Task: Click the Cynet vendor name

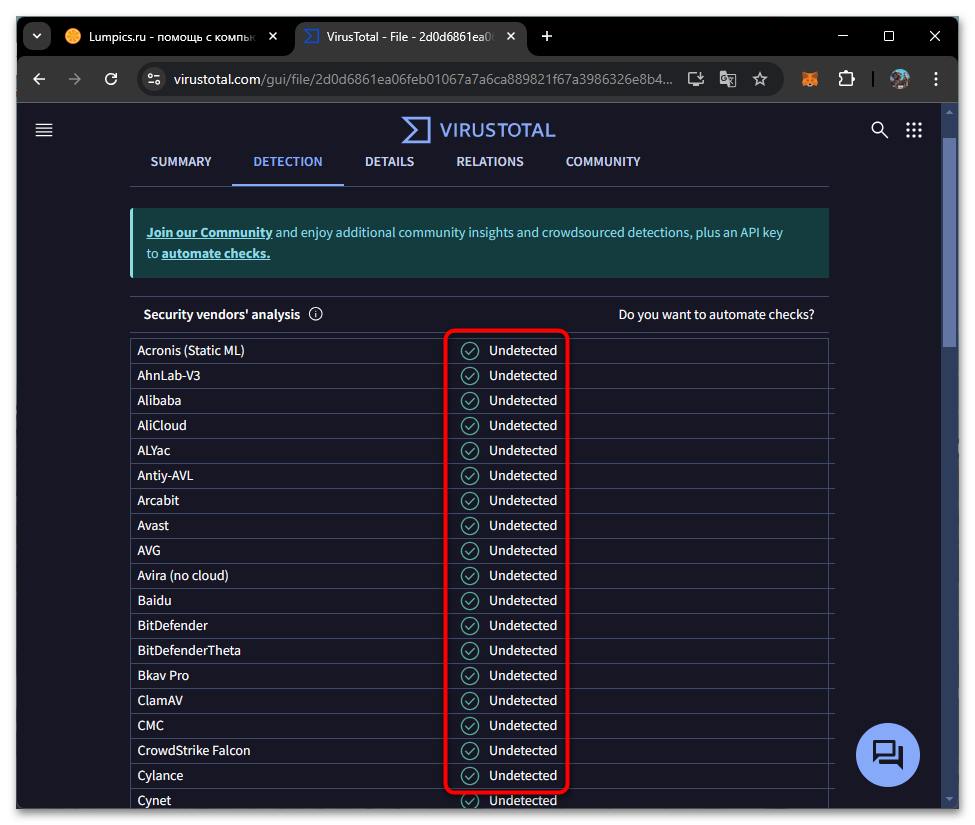Action: click(x=154, y=800)
